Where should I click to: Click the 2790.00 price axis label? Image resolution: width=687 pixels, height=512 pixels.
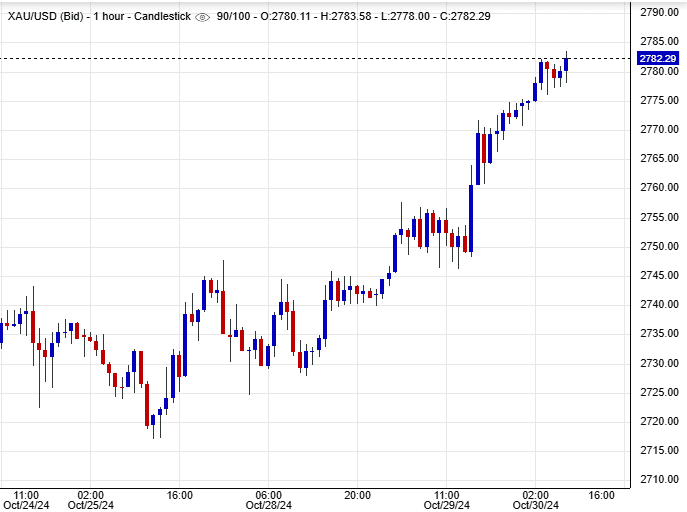coord(658,12)
